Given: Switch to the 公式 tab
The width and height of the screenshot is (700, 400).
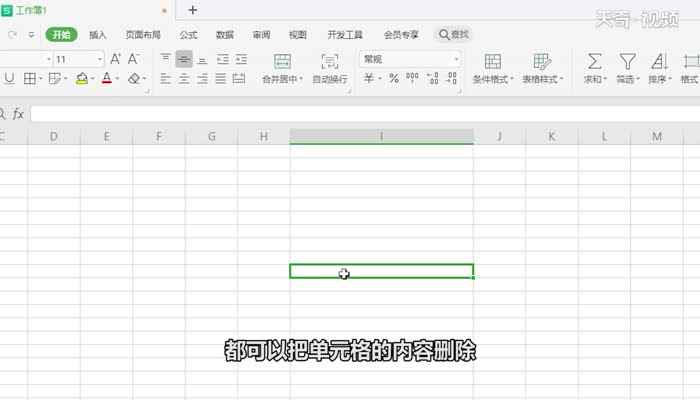Looking at the screenshot, I should point(188,34).
